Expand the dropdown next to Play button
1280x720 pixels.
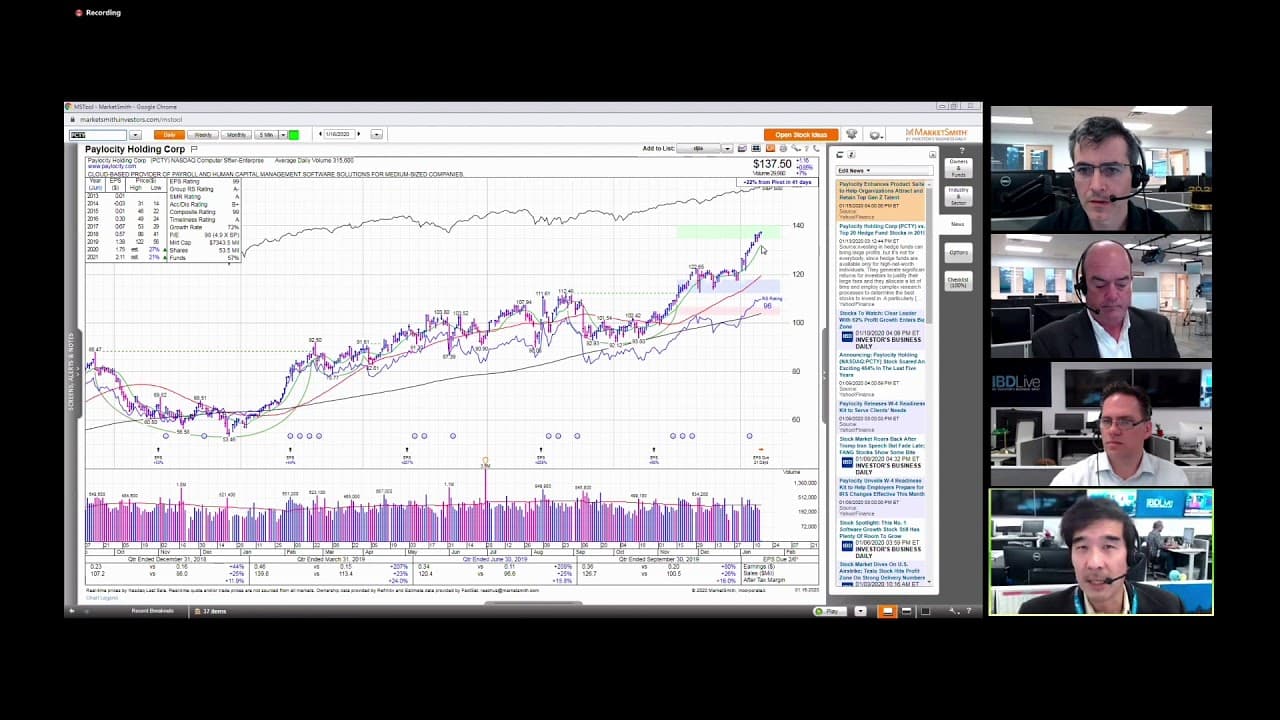[860, 610]
